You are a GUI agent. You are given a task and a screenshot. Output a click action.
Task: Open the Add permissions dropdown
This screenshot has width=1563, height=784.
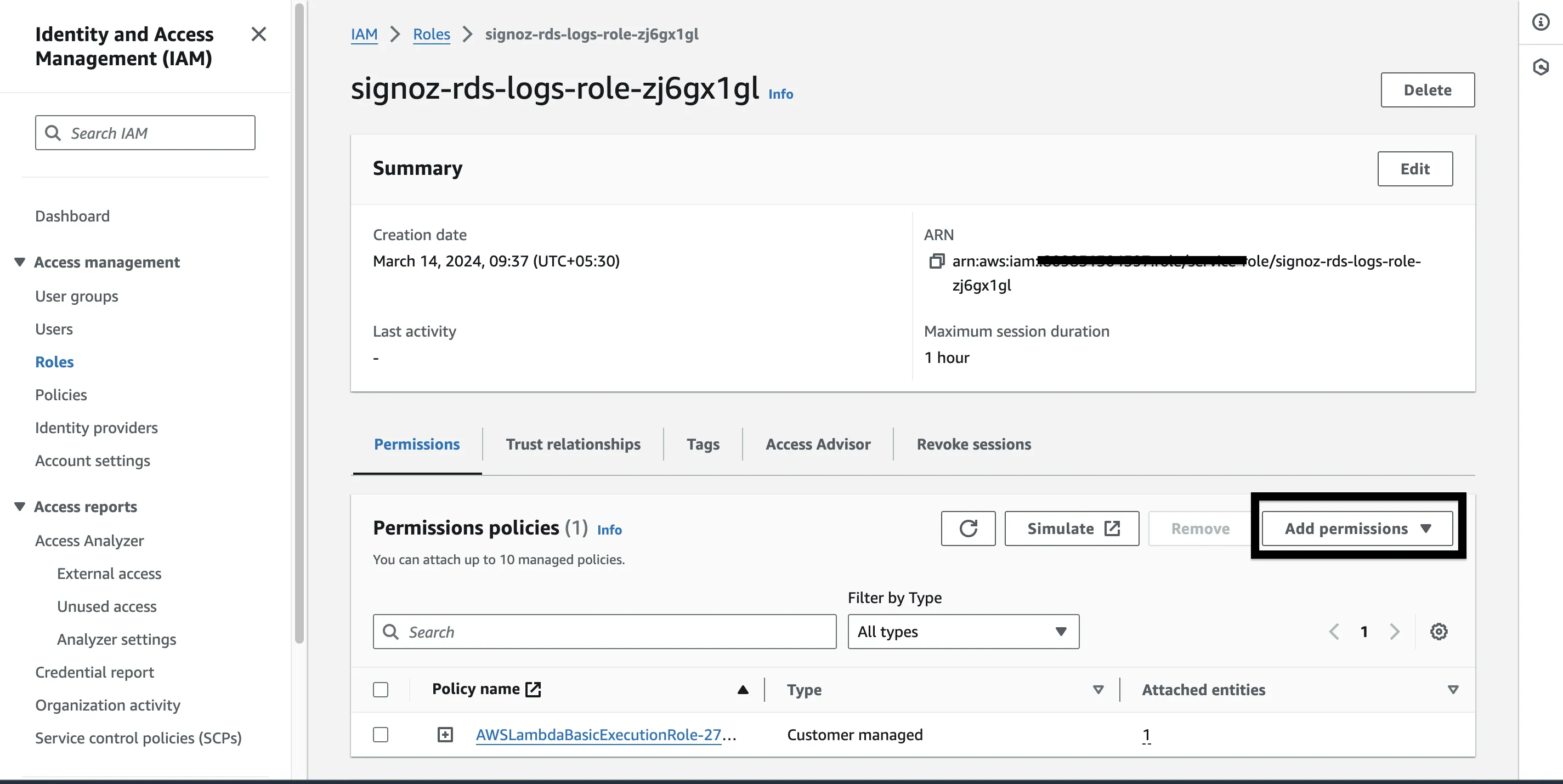coord(1357,528)
